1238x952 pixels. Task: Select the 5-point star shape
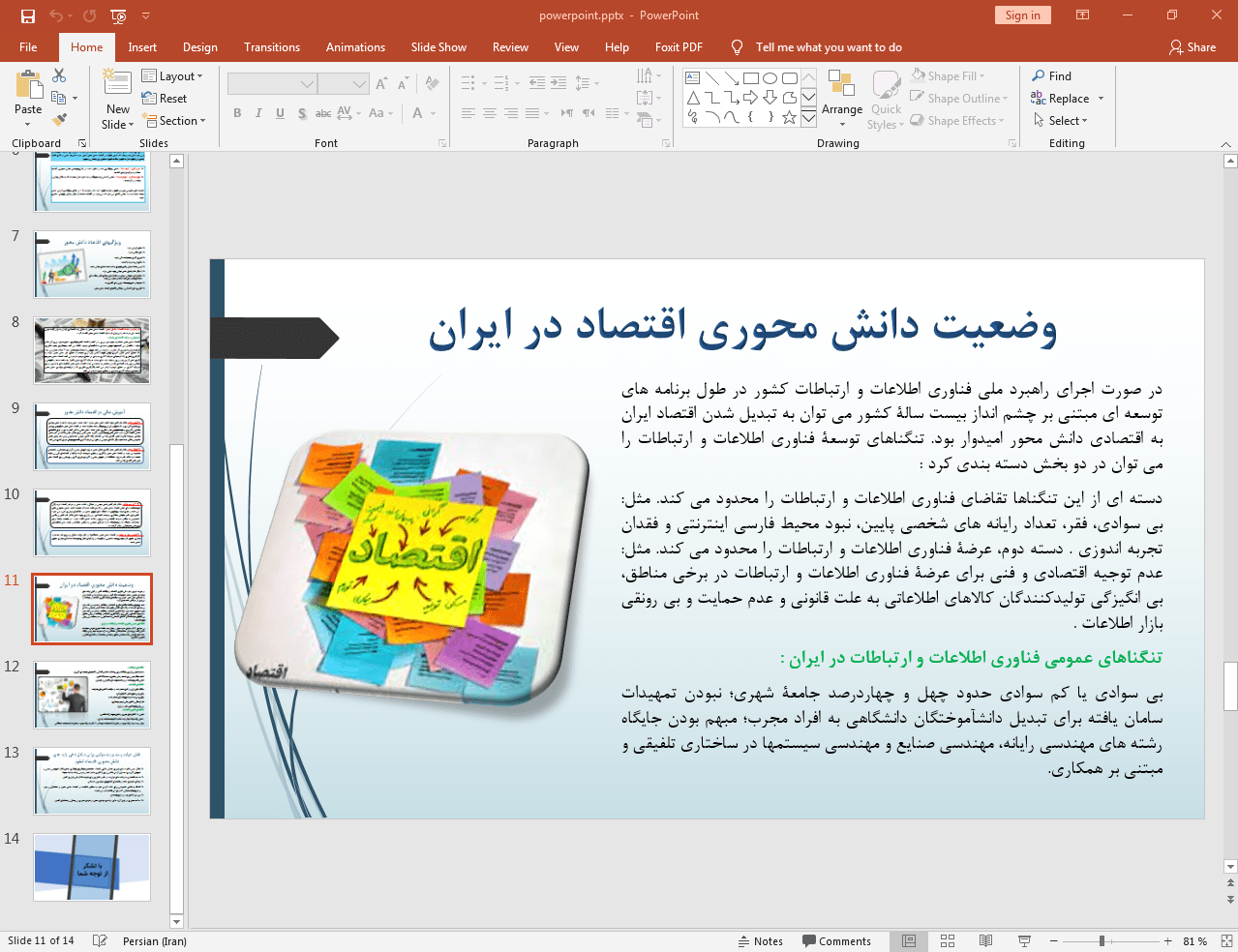790,117
